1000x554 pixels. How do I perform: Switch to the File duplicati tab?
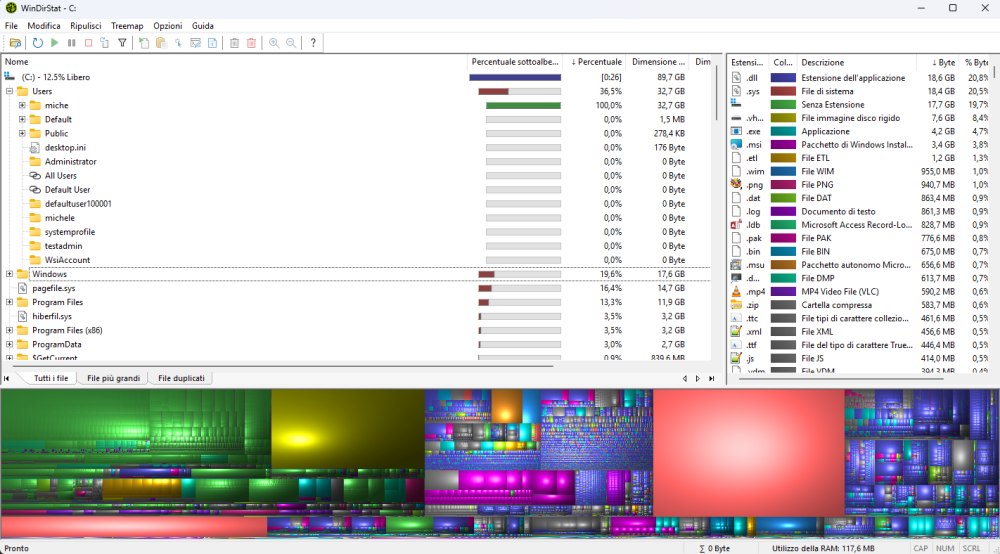[181, 379]
